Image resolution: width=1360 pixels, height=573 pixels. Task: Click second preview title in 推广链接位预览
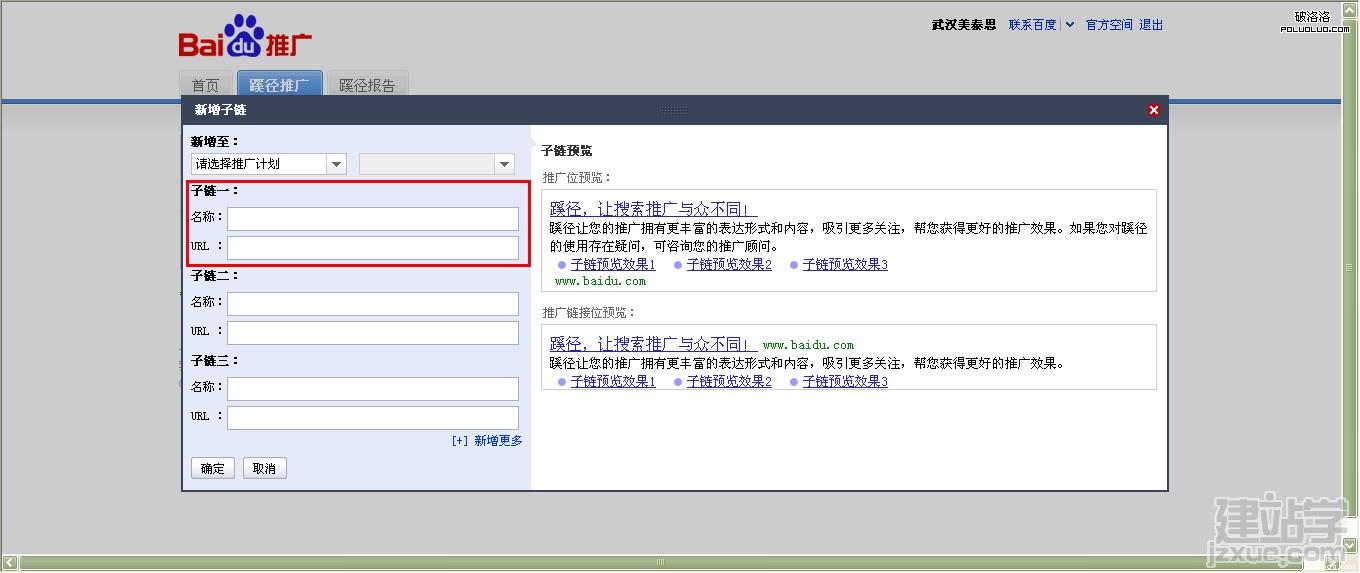pyautogui.click(x=653, y=344)
